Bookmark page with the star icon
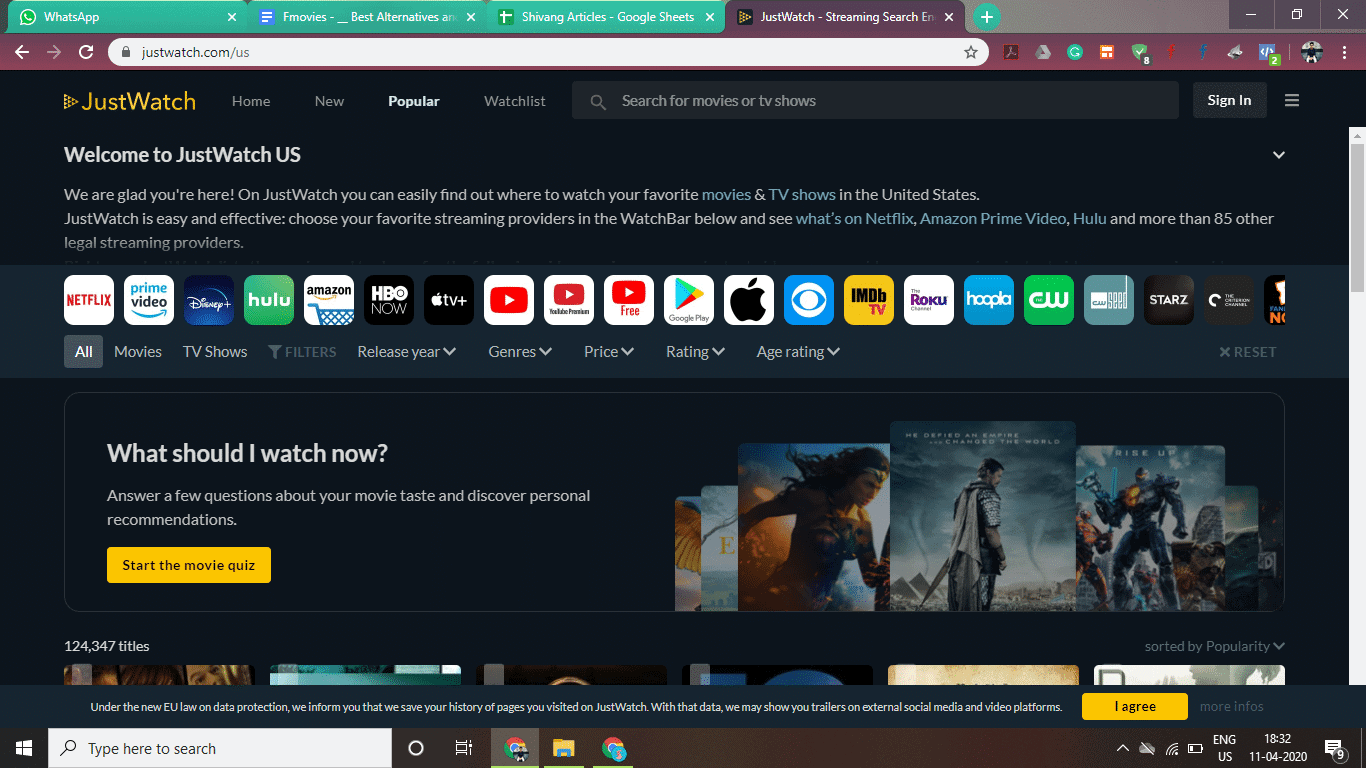Viewport: 1366px width, 768px height. 970,52
